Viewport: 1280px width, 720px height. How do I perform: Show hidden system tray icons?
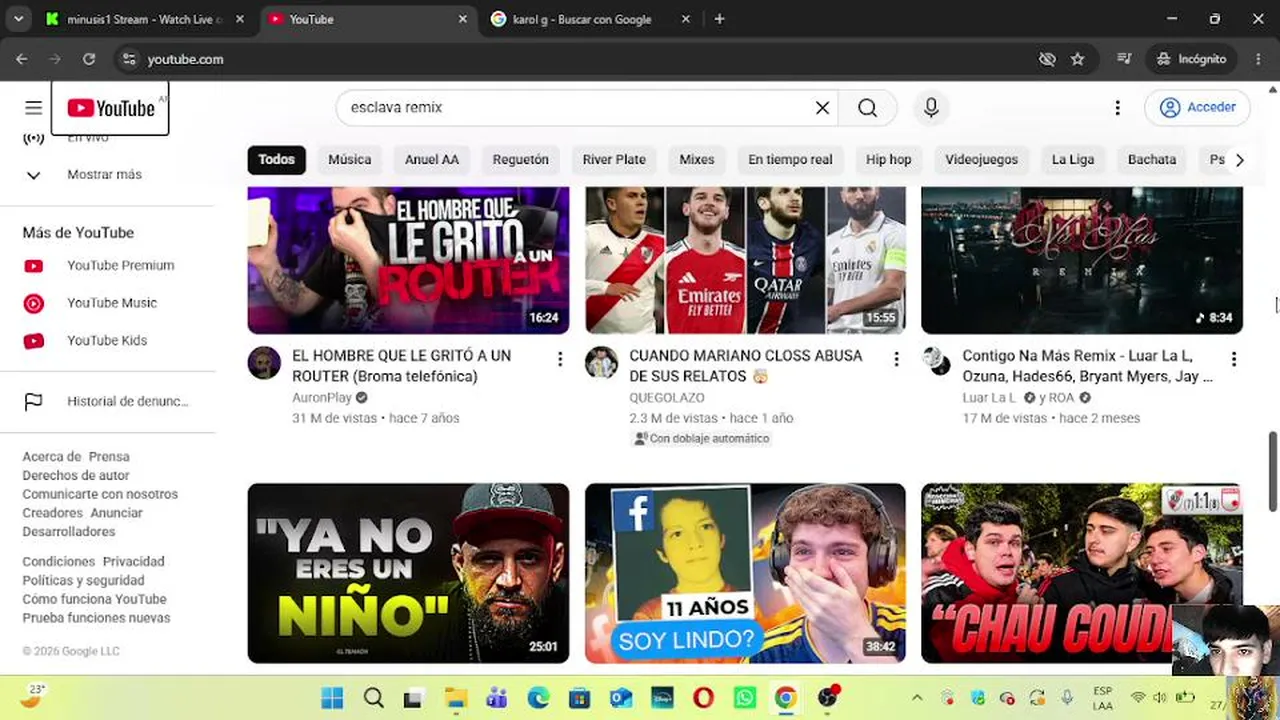point(917,698)
